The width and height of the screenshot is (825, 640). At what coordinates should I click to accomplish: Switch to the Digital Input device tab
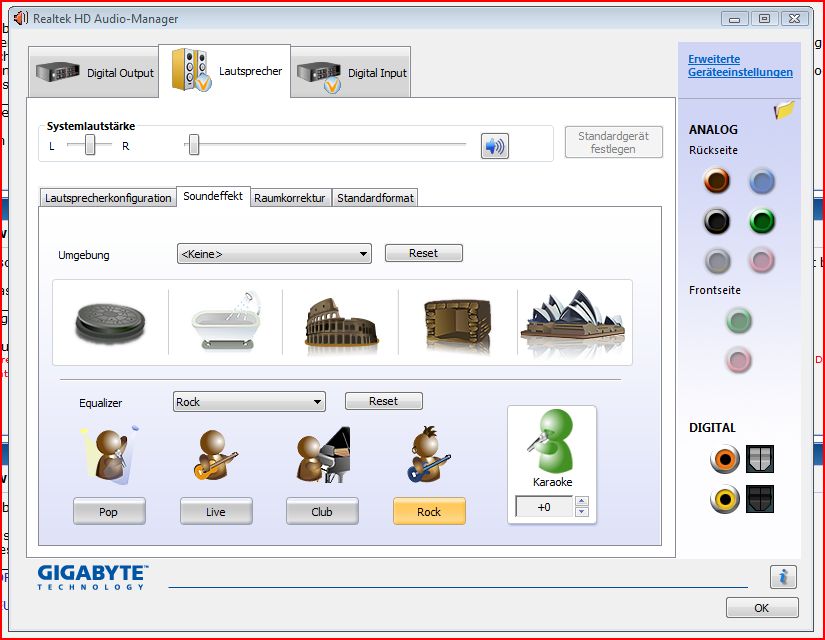[x=350, y=72]
